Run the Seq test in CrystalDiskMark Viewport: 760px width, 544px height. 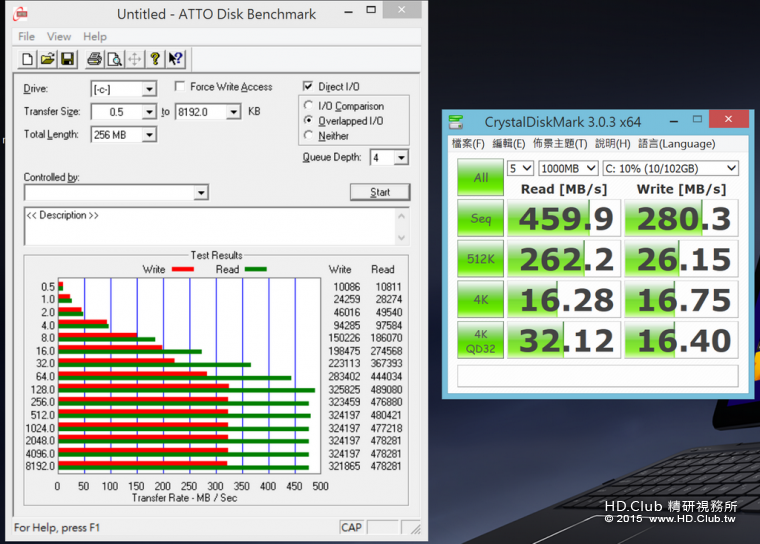(480, 218)
